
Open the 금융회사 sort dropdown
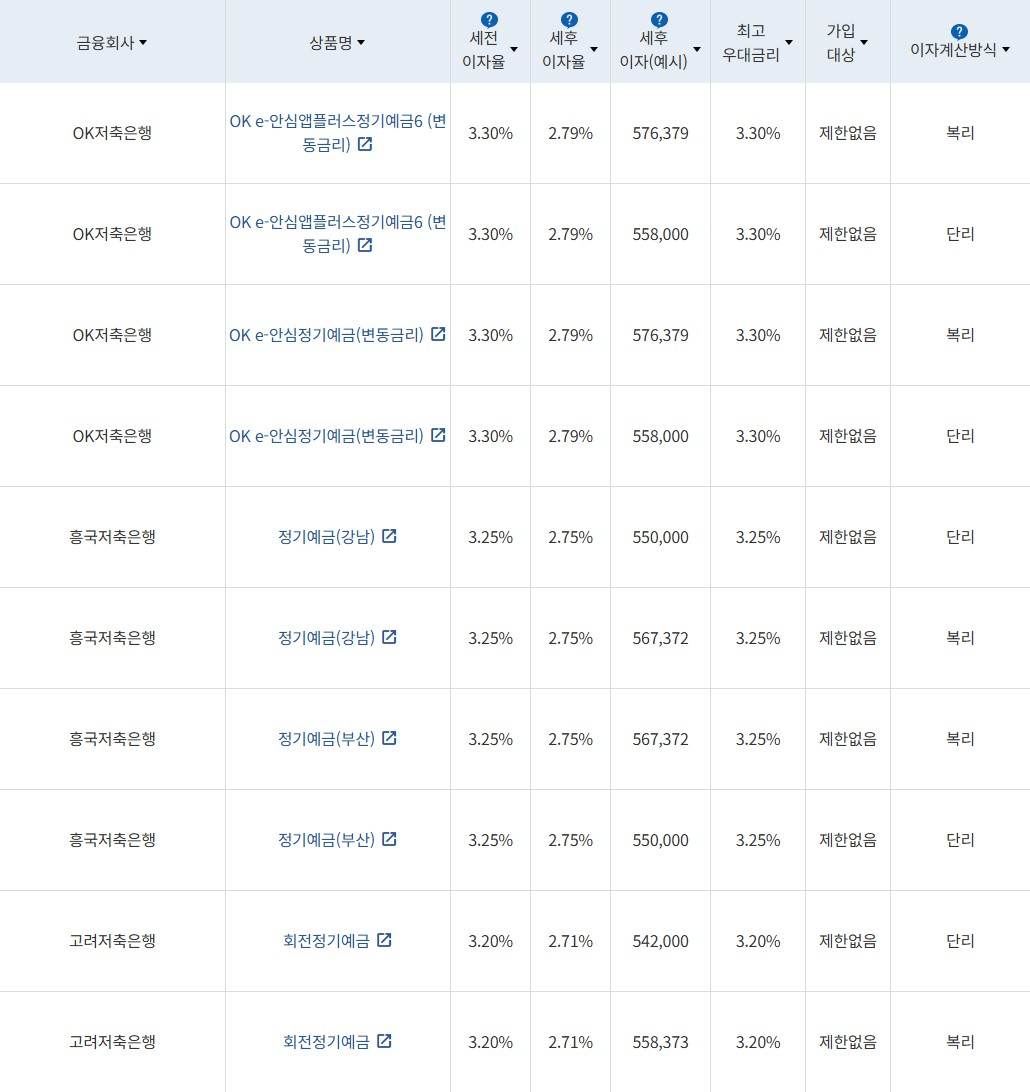[143, 42]
